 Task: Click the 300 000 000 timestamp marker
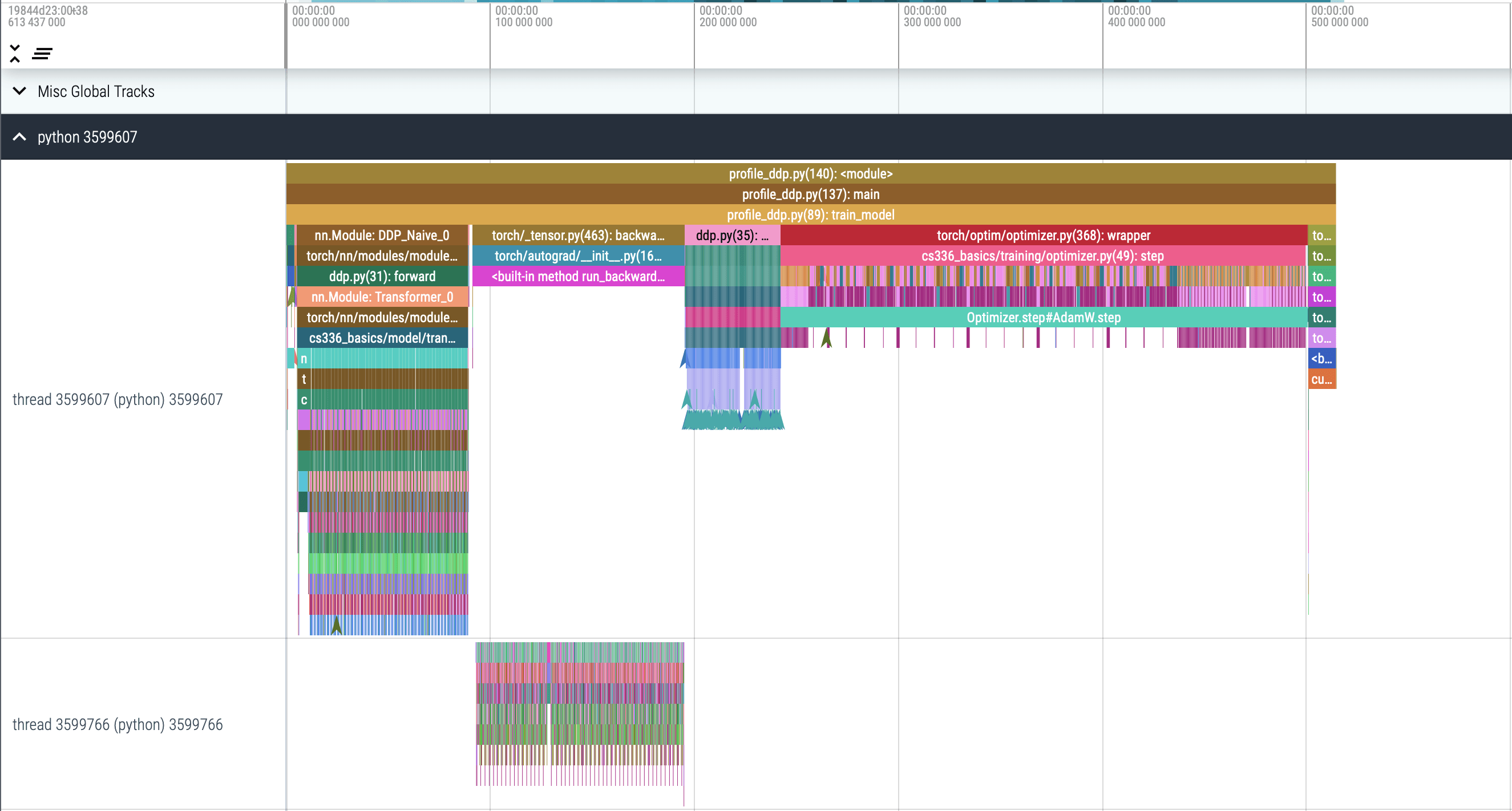(x=932, y=17)
